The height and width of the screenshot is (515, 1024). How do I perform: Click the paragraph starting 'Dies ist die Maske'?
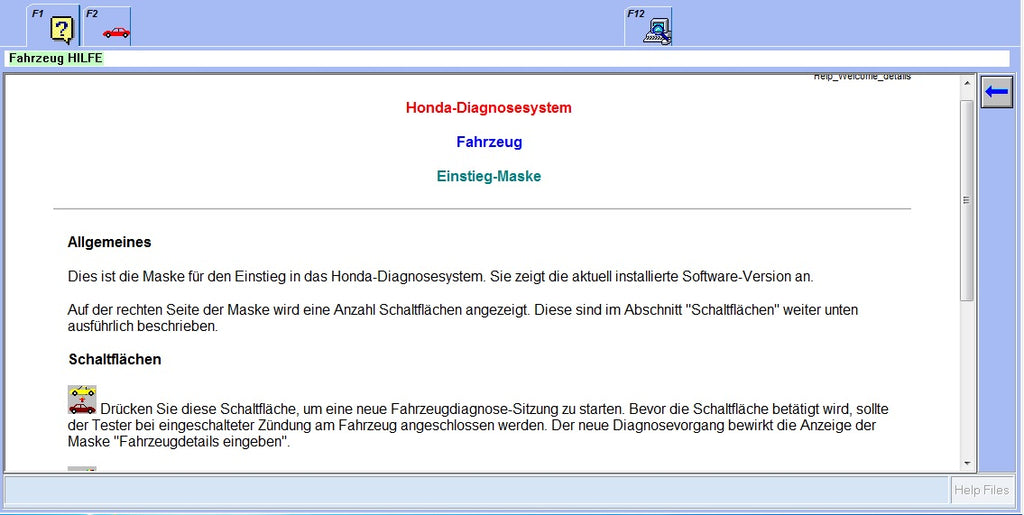(441, 277)
